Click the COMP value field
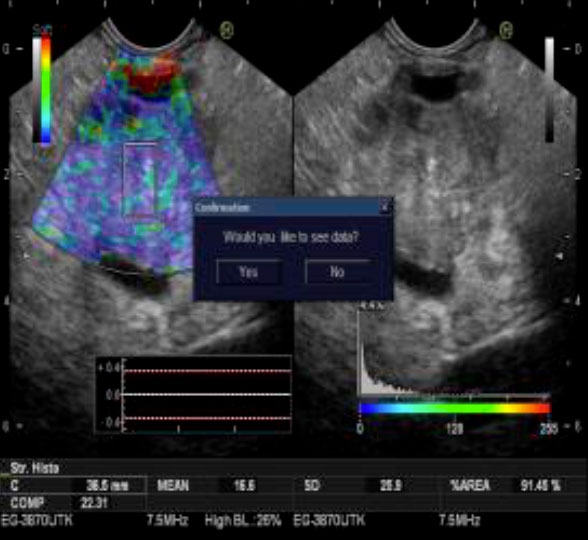 (x=94, y=502)
